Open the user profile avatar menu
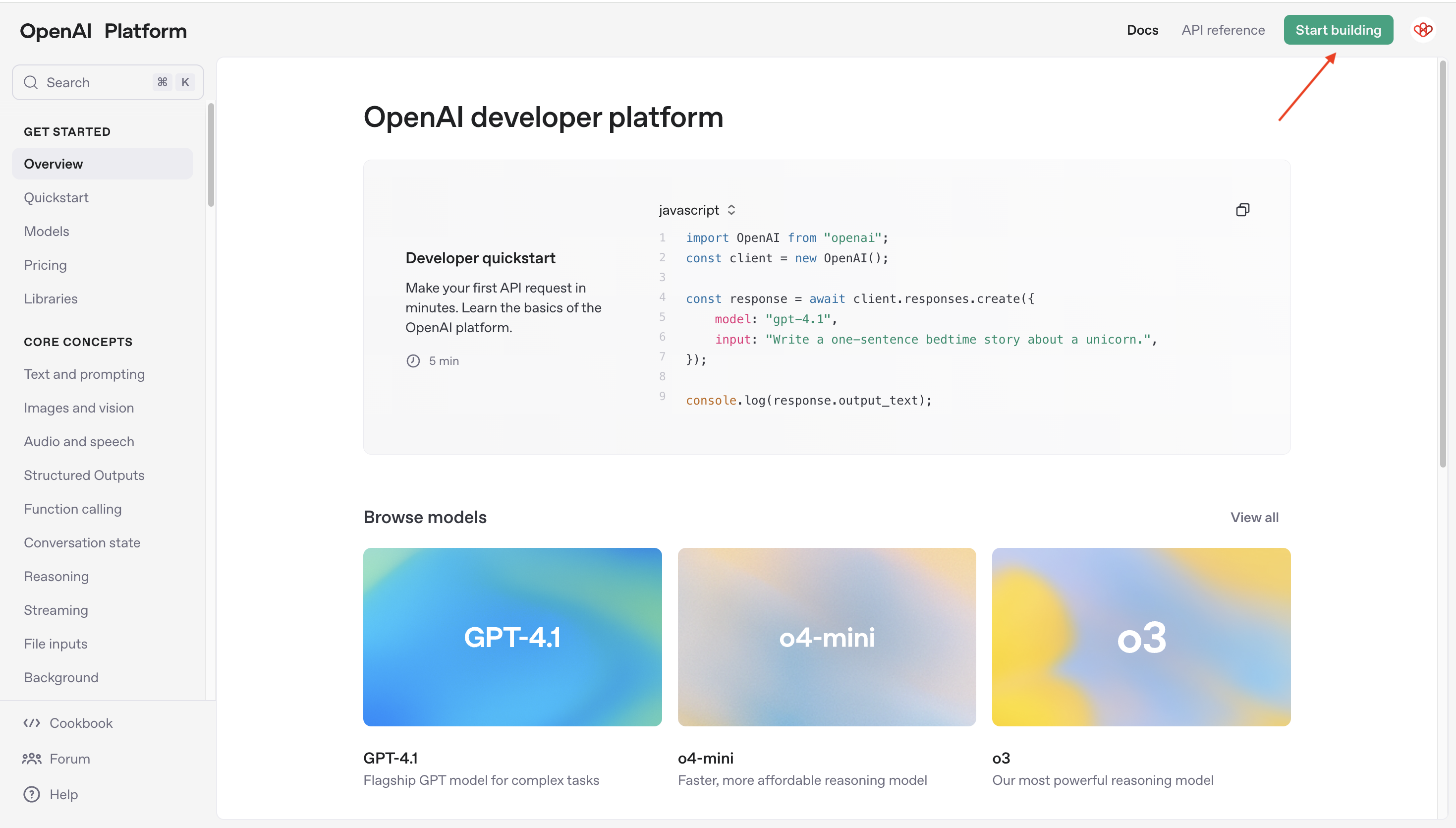 point(1422,30)
